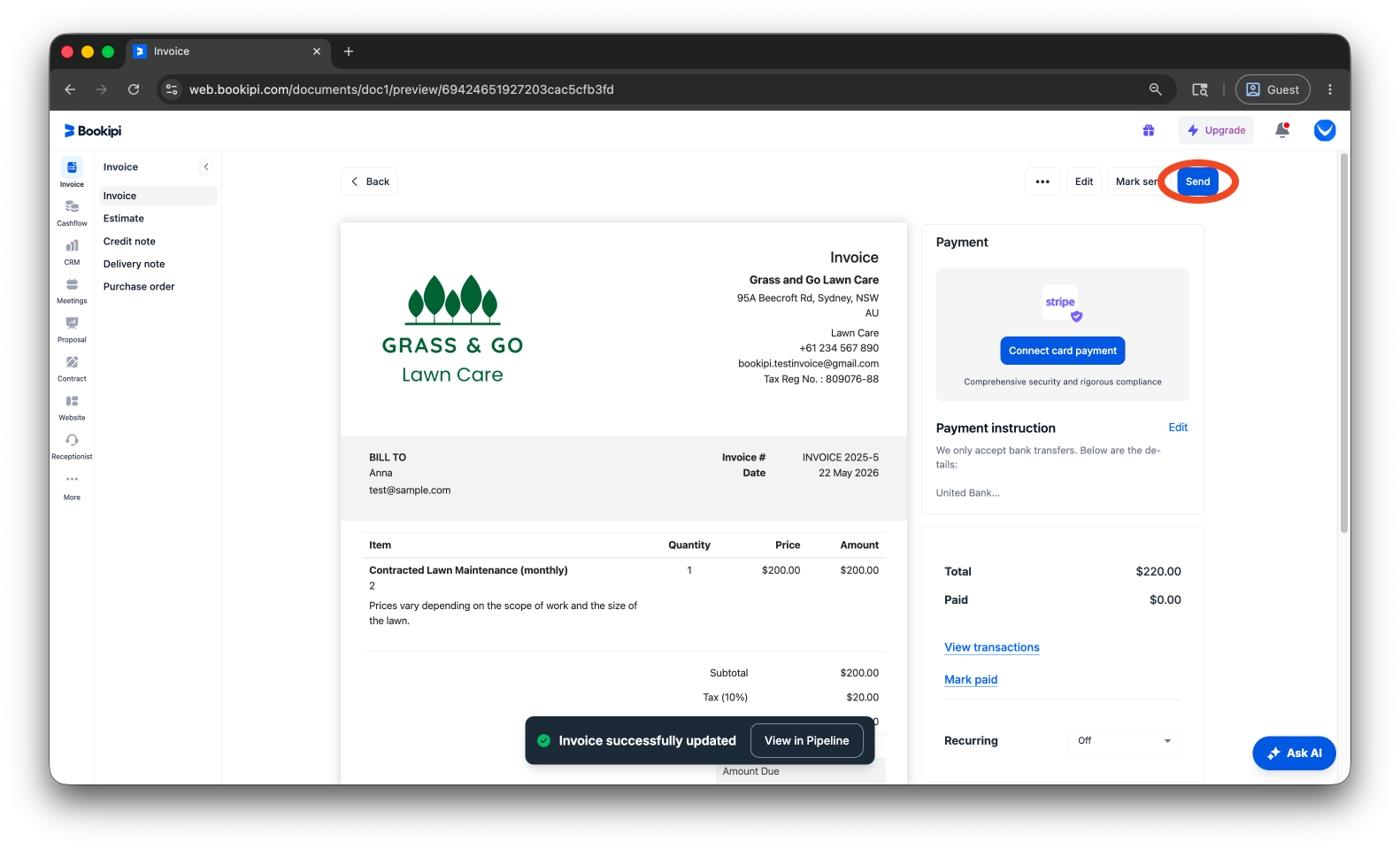Click the Mark sent button

click(1135, 182)
